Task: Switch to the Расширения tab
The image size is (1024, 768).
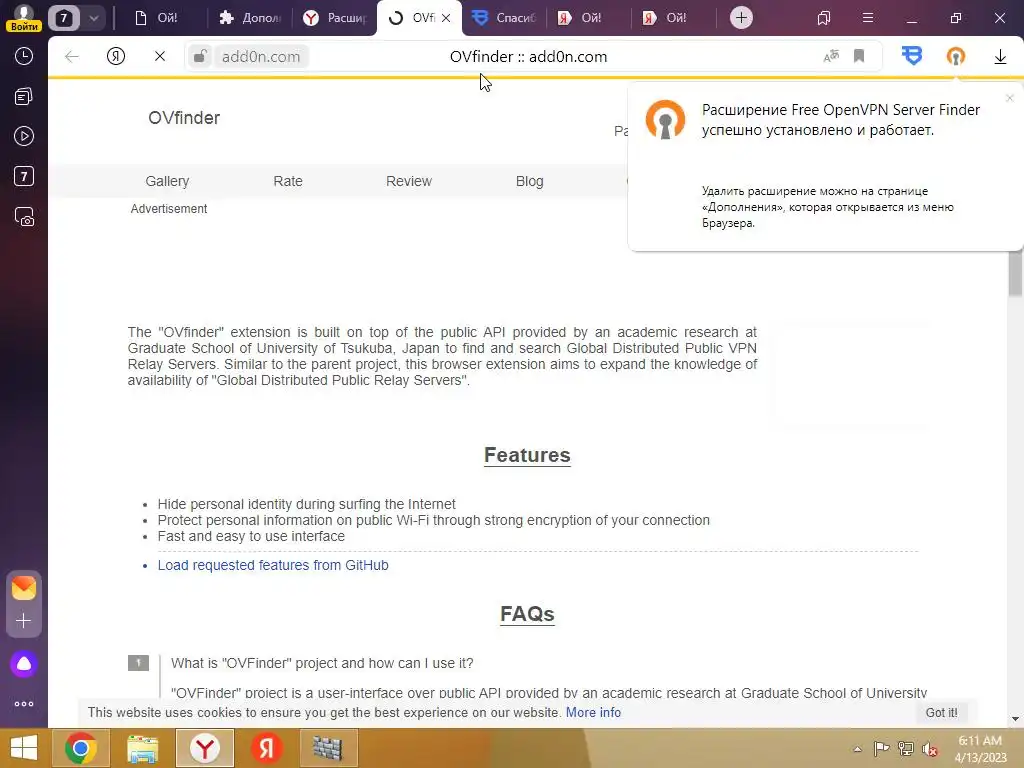Action: coord(334,18)
